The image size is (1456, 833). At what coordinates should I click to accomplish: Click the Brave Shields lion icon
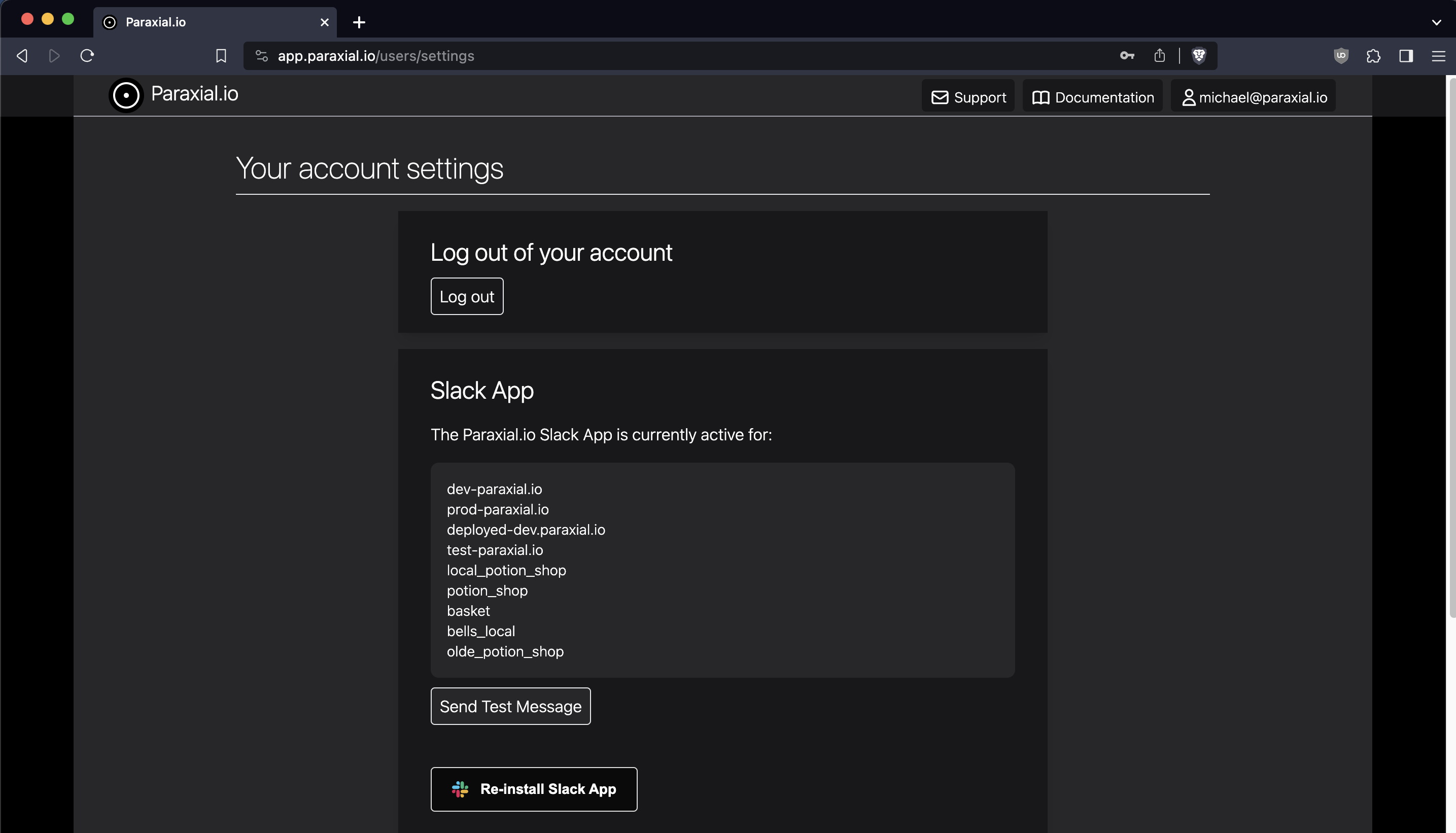pyautogui.click(x=1199, y=55)
